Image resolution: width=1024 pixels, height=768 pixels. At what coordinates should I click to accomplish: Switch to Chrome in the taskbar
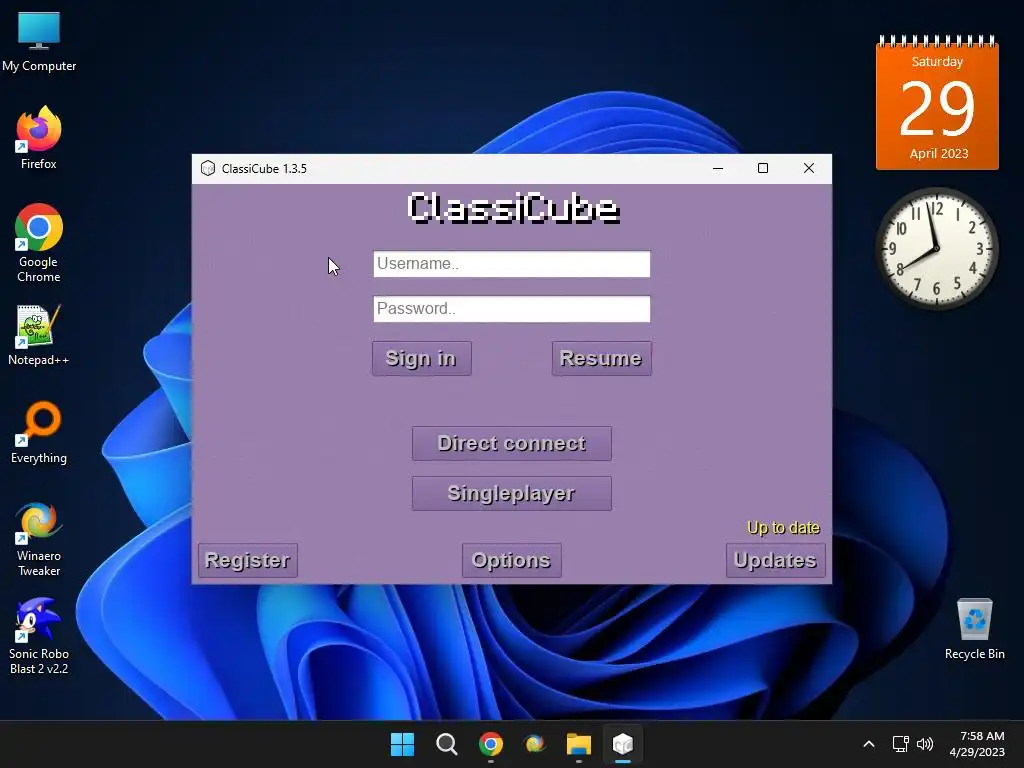(x=490, y=744)
